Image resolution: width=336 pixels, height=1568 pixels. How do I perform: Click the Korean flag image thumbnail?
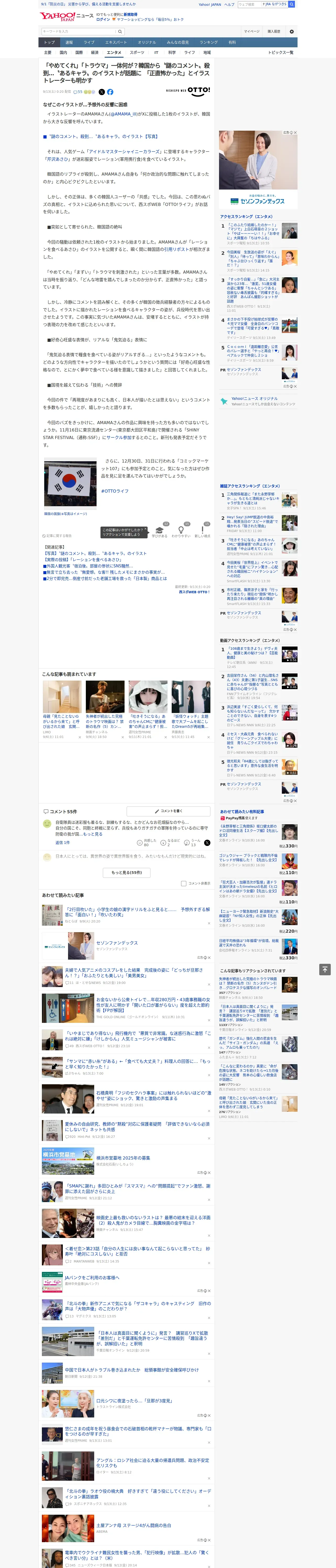coord(70,484)
